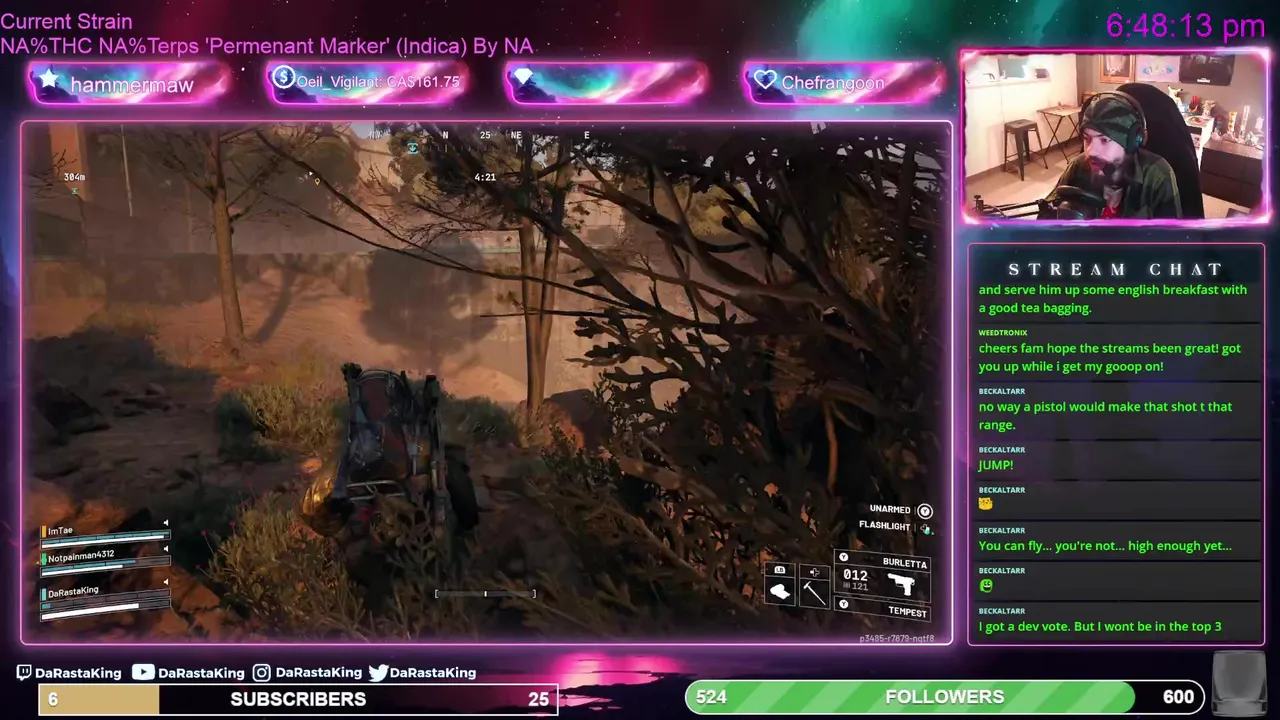The height and width of the screenshot is (720, 1280).
Task: Click the diamond icon on the third banner
Action: coord(524,78)
